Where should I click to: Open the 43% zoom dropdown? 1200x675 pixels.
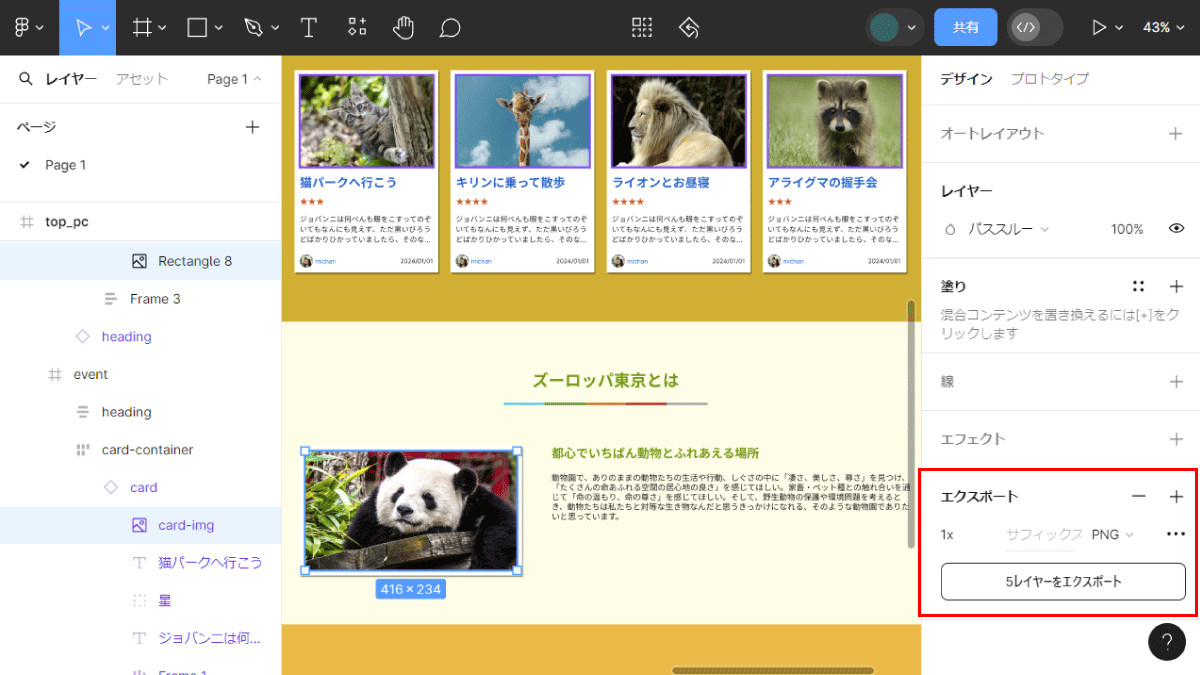click(x=1164, y=27)
